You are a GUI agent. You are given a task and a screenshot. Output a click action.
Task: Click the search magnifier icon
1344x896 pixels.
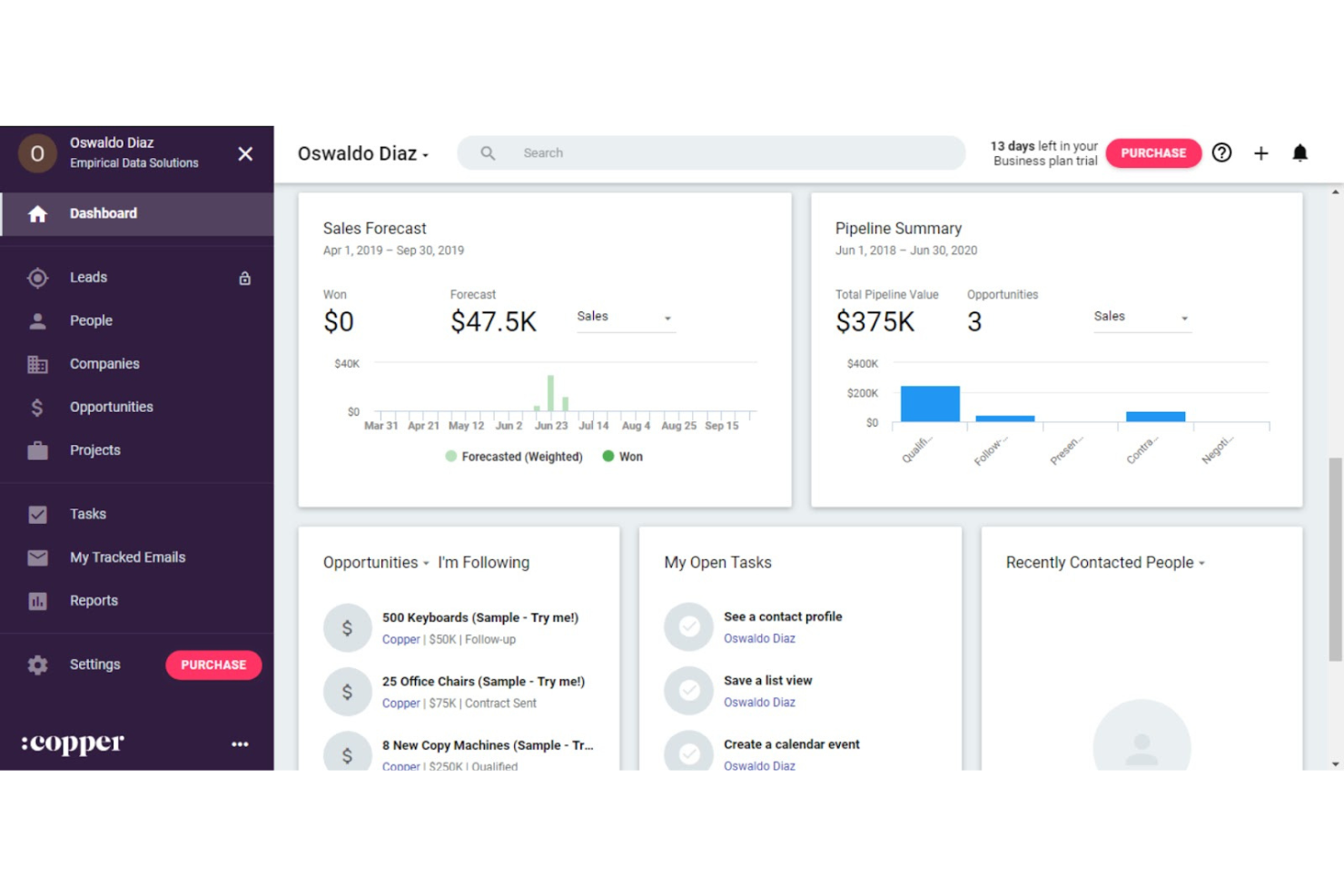[x=487, y=153]
